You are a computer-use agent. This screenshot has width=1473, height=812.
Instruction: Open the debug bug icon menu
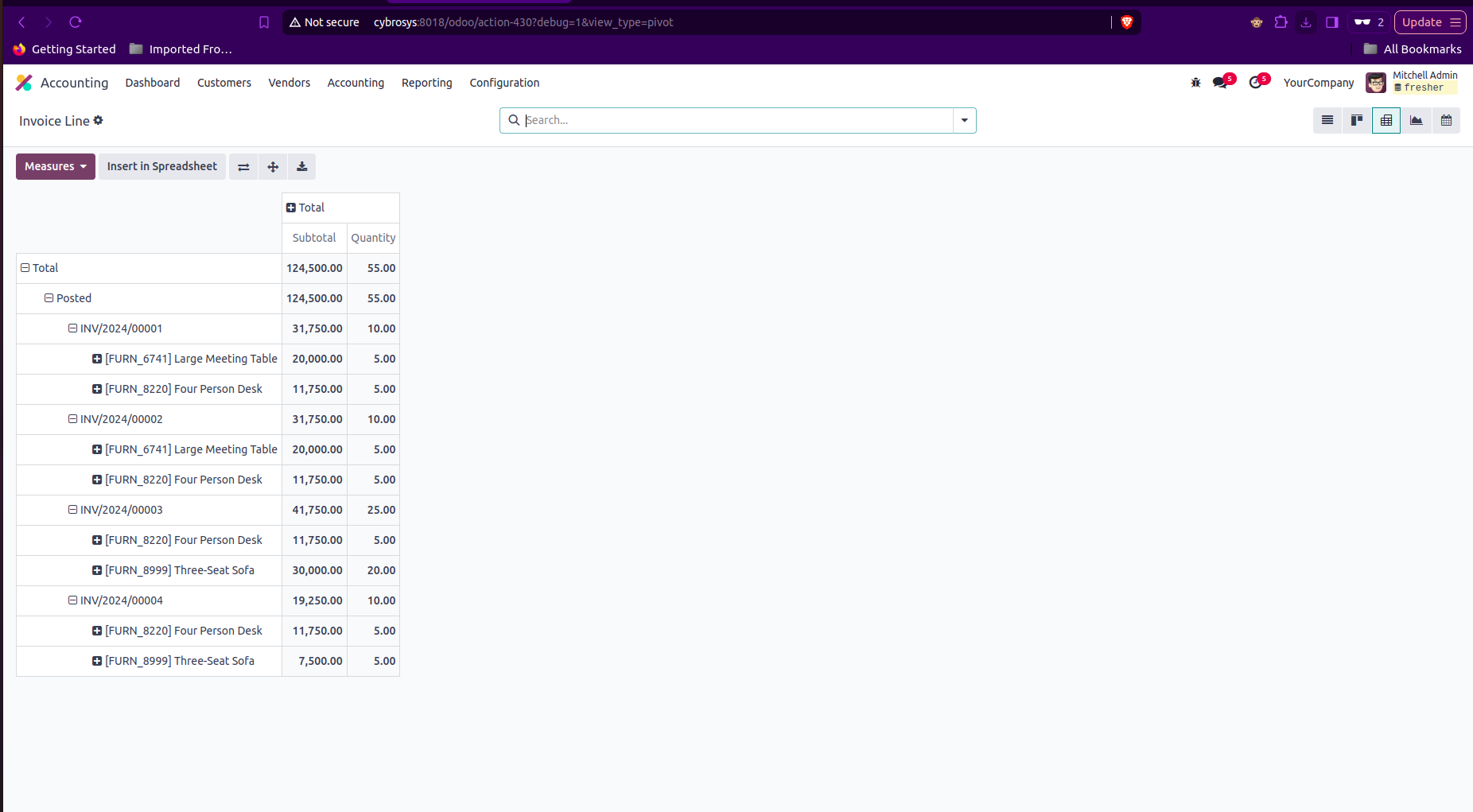(1195, 83)
